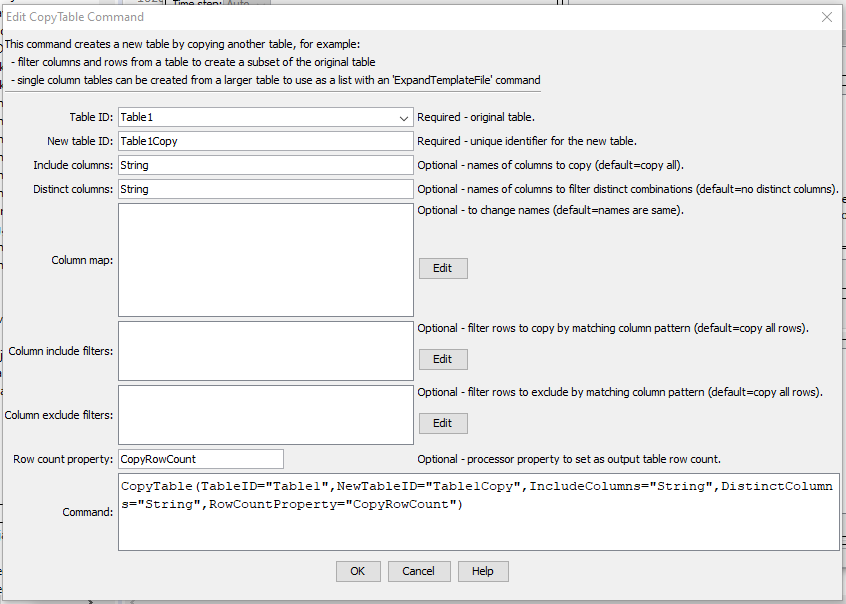
Task: Click 'Optional - to change names' description
Action: tap(550, 210)
